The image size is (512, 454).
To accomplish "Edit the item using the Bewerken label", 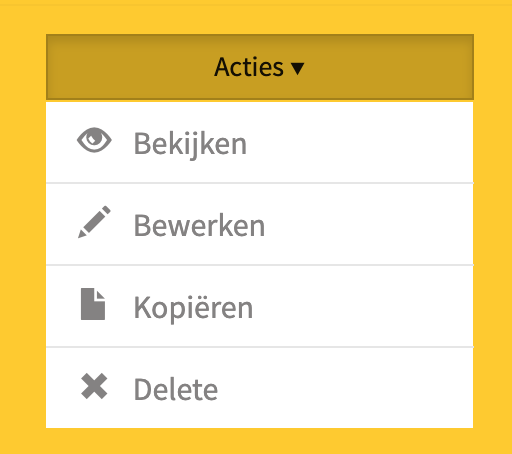I will tap(199, 226).
